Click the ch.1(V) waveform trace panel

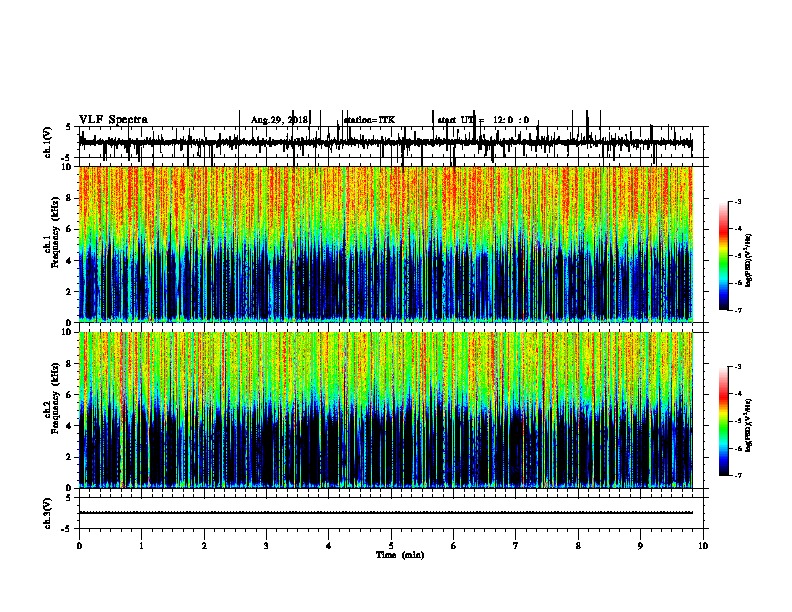tap(391, 142)
